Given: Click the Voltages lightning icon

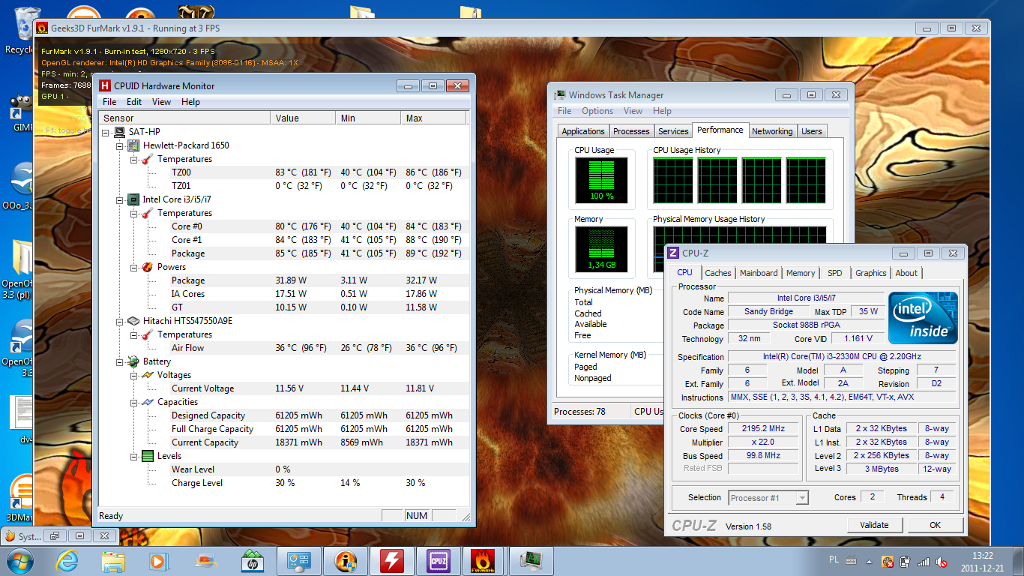Looking at the screenshot, I should pyautogui.click(x=148, y=376).
